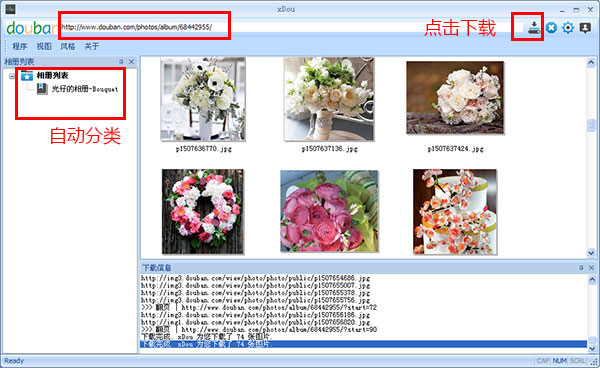Screen dimensions: 600x368
Task: Click the NUM indicator in status bar
Action: tap(559, 361)
